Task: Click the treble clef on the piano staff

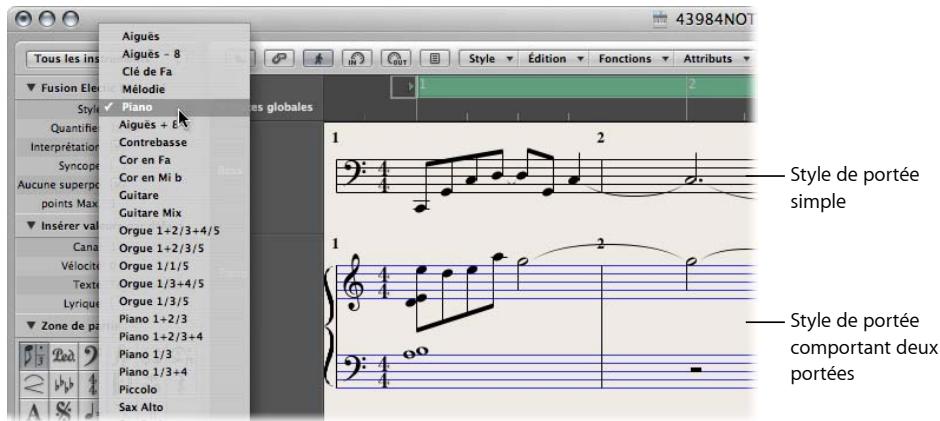Action: [x=355, y=283]
